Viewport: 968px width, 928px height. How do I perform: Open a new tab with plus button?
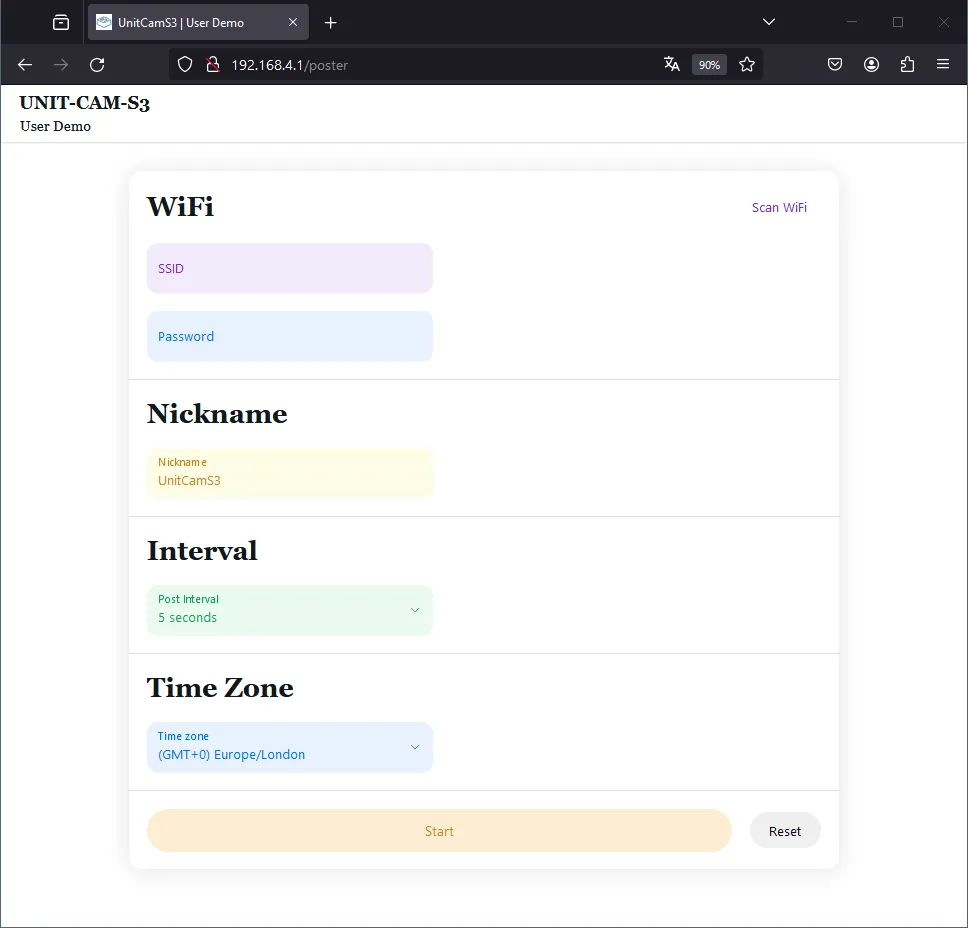pyautogui.click(x=331, y=22)
